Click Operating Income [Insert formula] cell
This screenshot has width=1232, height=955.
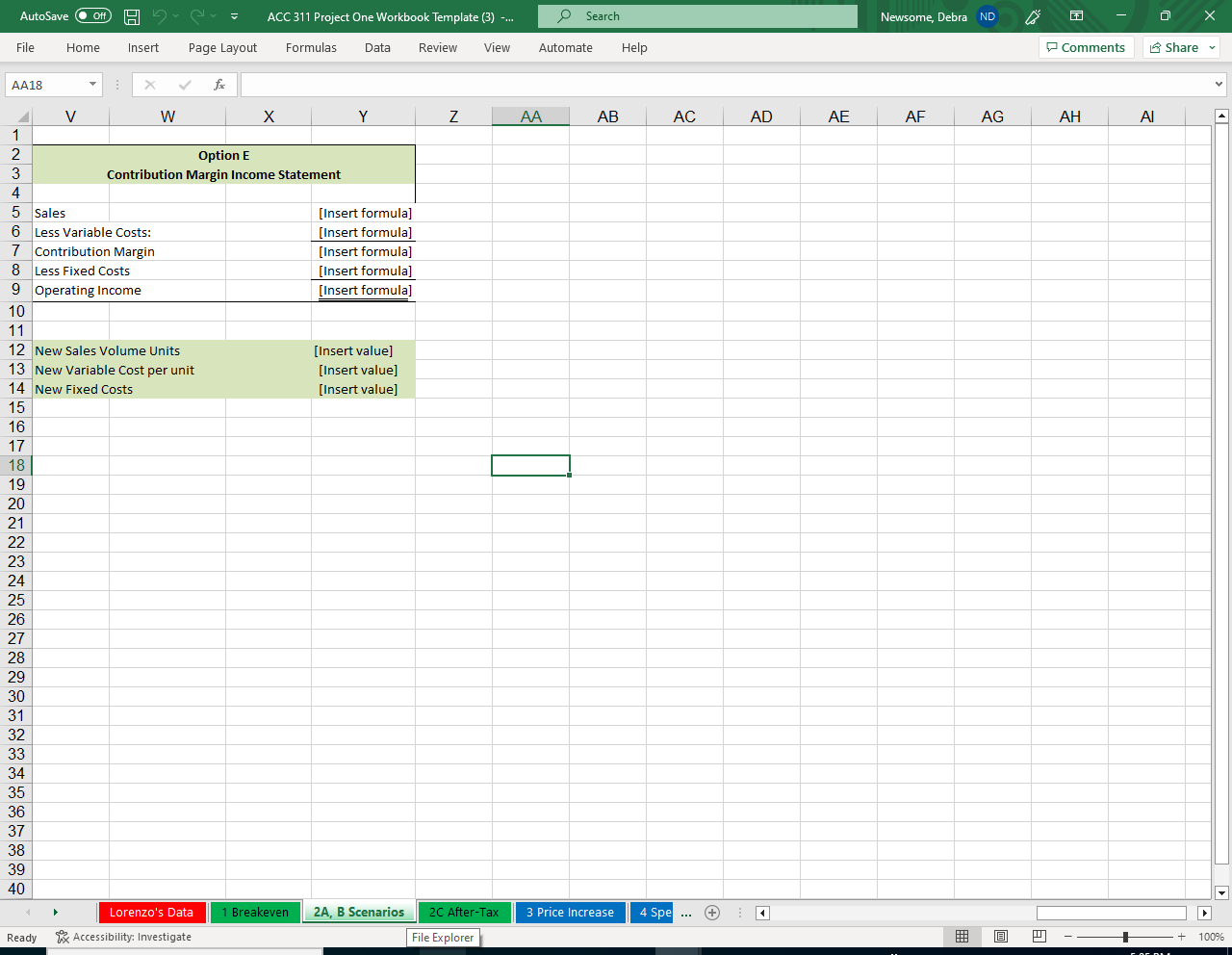[364, 290]
